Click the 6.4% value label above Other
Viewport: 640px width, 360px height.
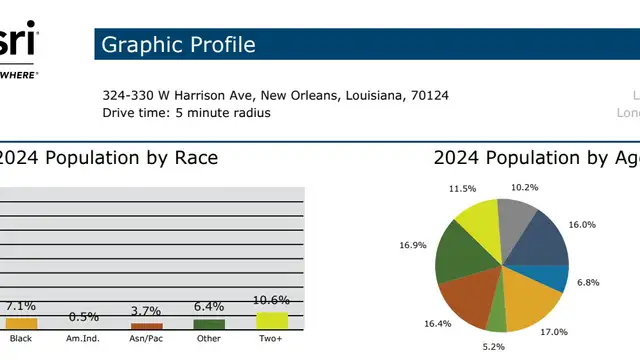209,307
